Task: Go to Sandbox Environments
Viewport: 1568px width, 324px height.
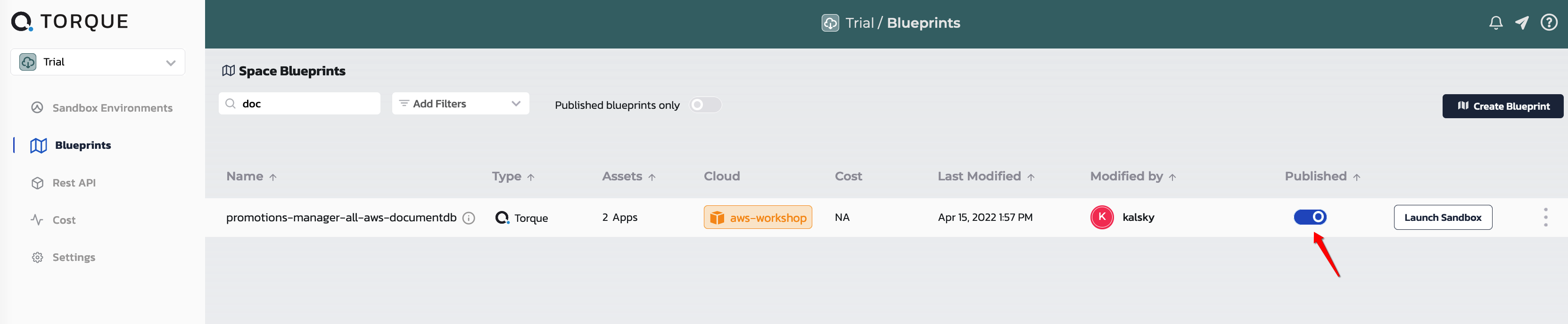Action: (x=102, y=107)
